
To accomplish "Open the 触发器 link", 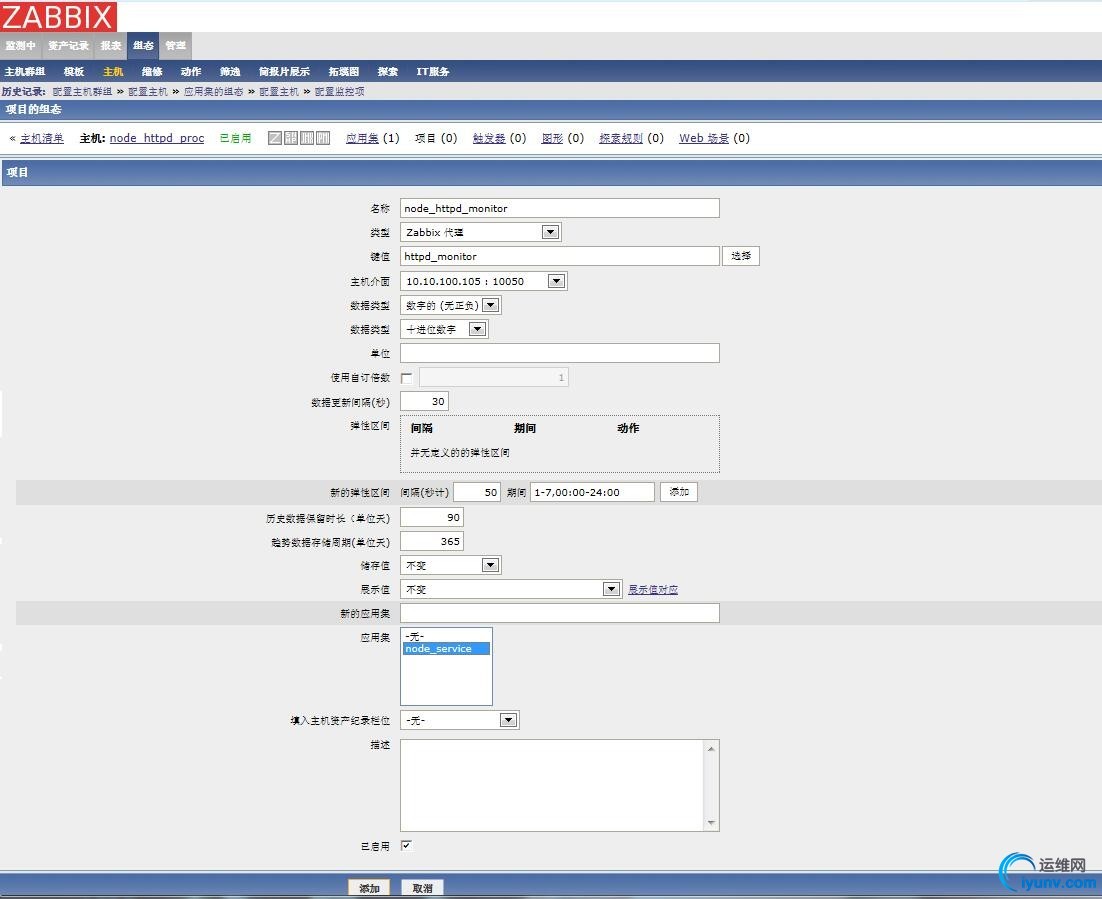I will [489, 138].
